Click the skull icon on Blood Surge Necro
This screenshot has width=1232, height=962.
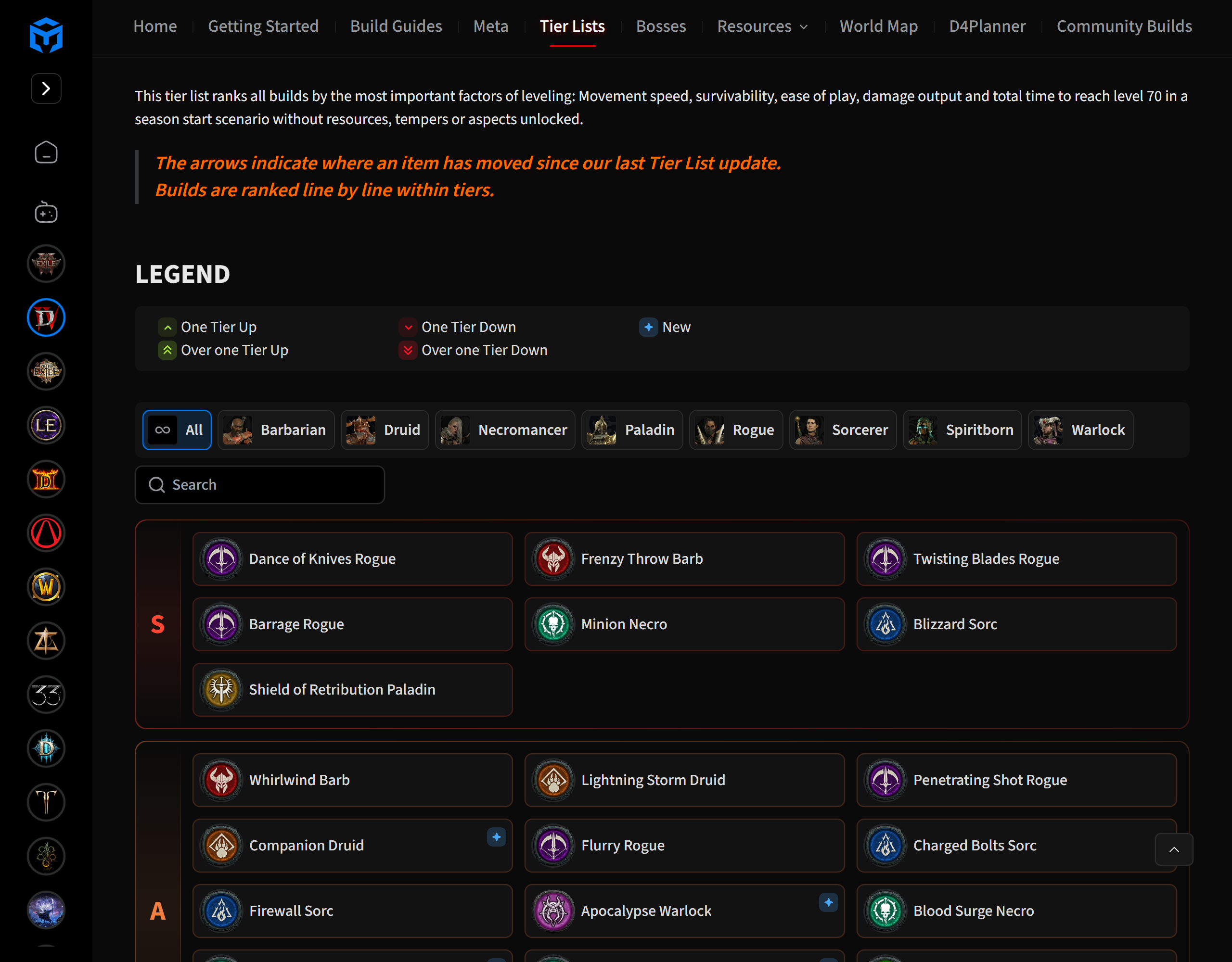point(885,911)
